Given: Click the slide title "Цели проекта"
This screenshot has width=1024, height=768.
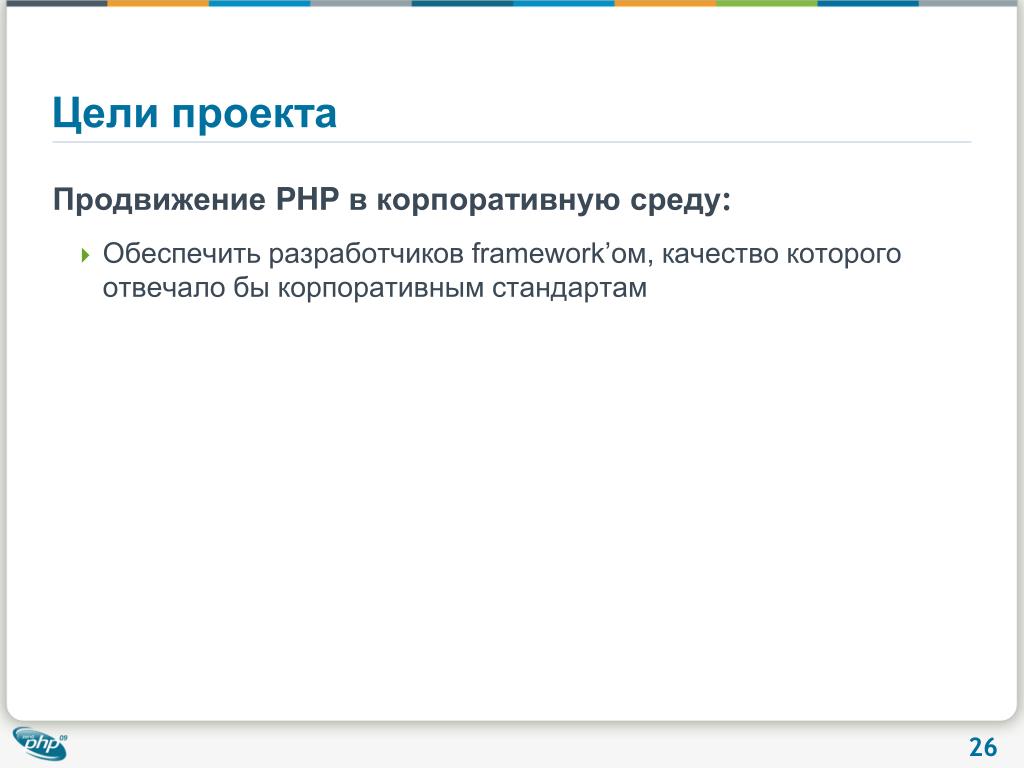Looking at the screenshot, I should (195, 114).
